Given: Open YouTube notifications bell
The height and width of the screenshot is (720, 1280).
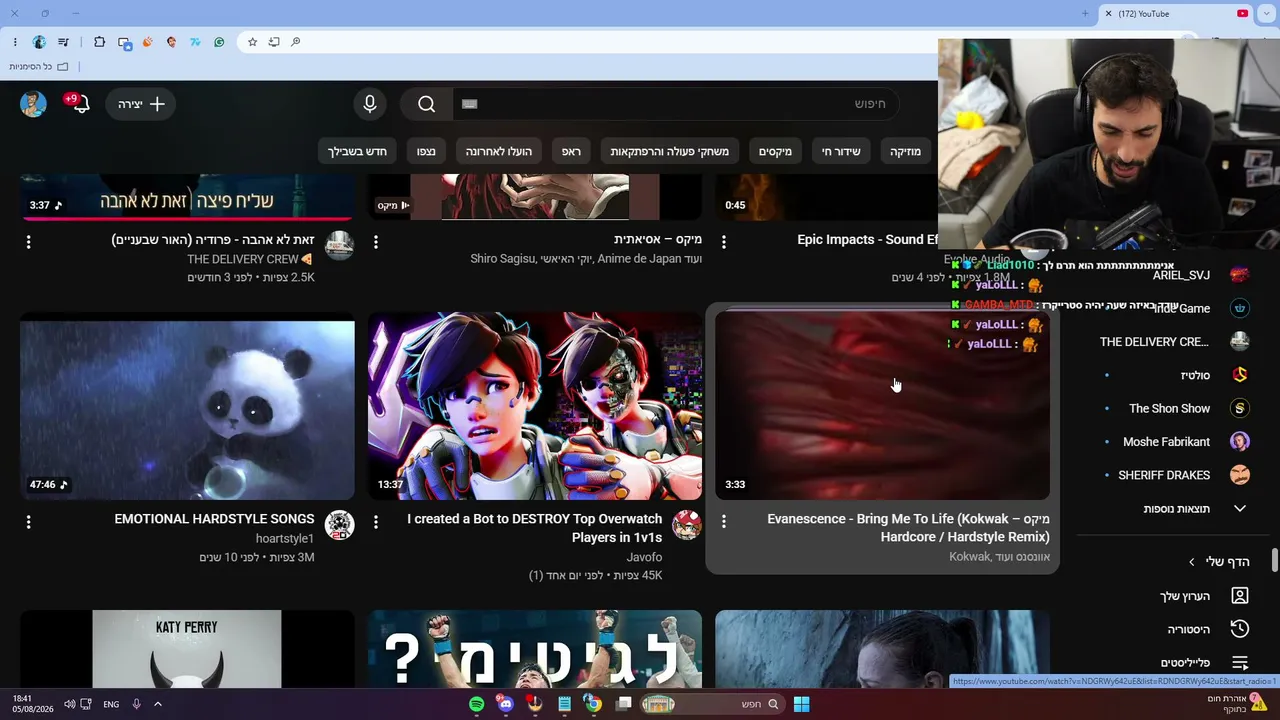Looking at the screenshot, I should click(78, 103).
